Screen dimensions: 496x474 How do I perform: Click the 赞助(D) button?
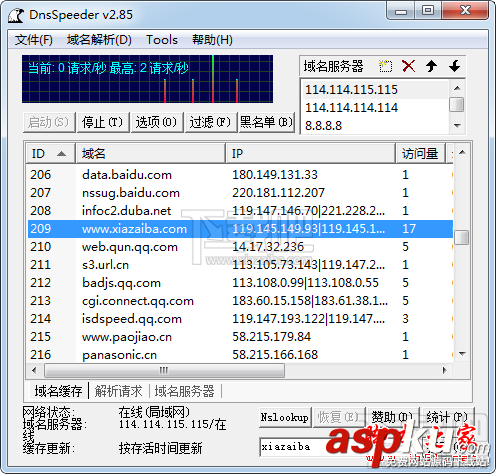(392, 417)
